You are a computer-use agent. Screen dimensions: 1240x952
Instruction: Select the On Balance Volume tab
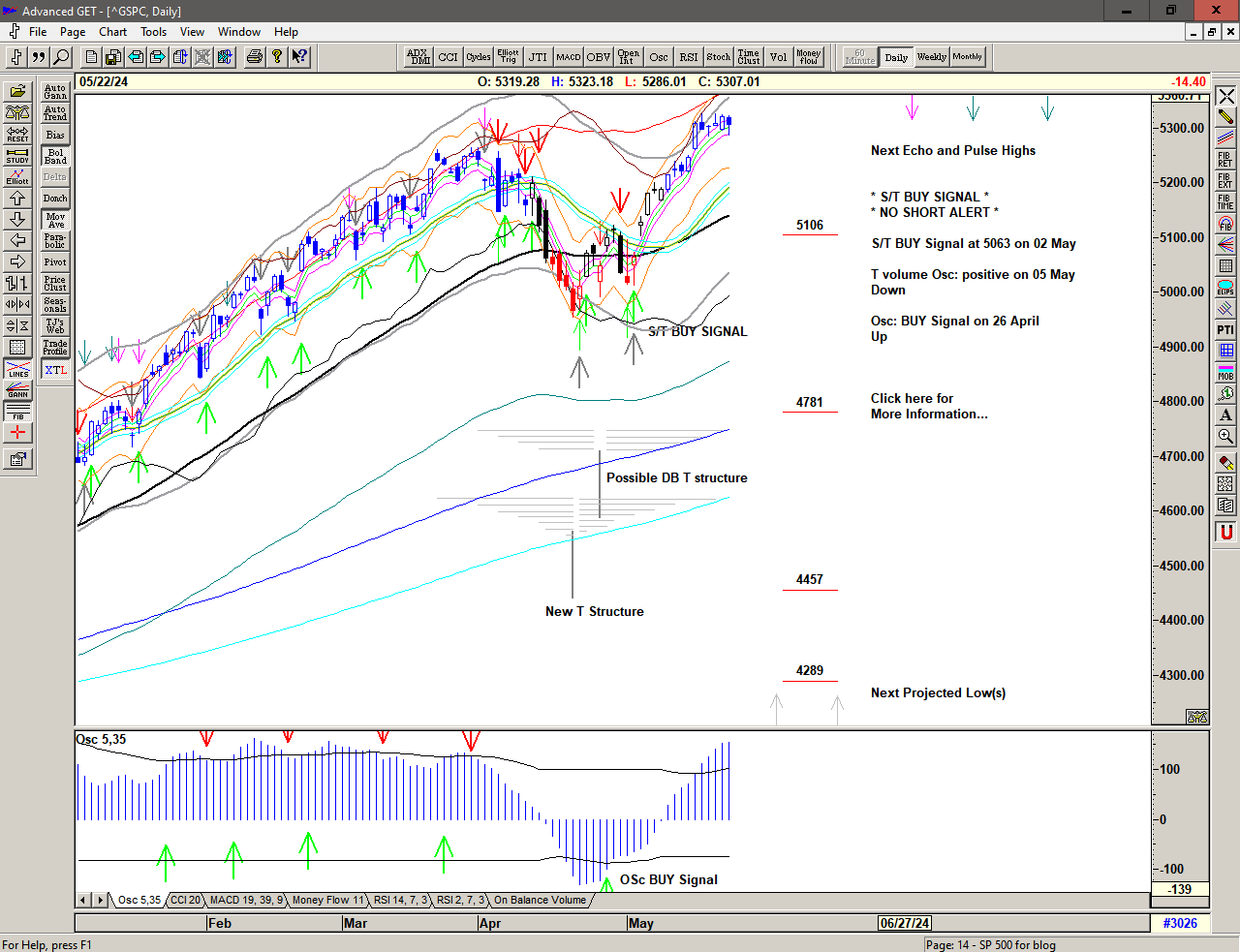click(x=540, y=900)
